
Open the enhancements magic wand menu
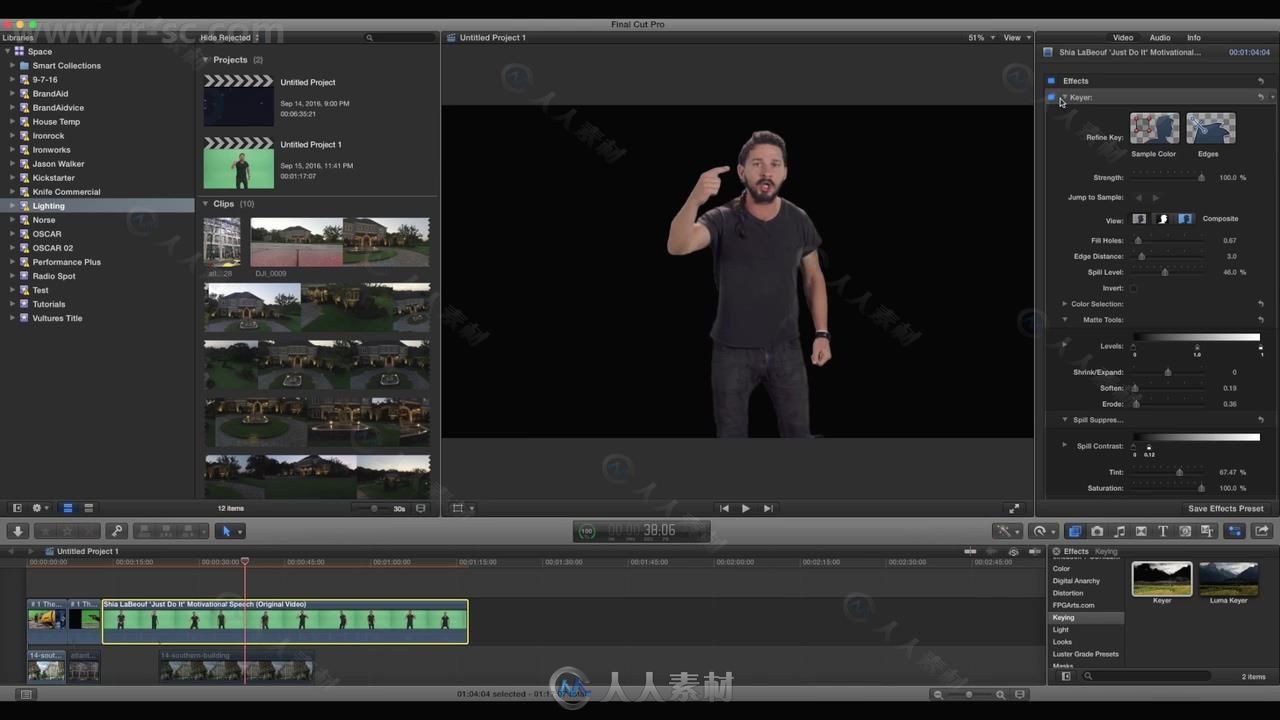pyautogui.click(x=1006, y=531)
